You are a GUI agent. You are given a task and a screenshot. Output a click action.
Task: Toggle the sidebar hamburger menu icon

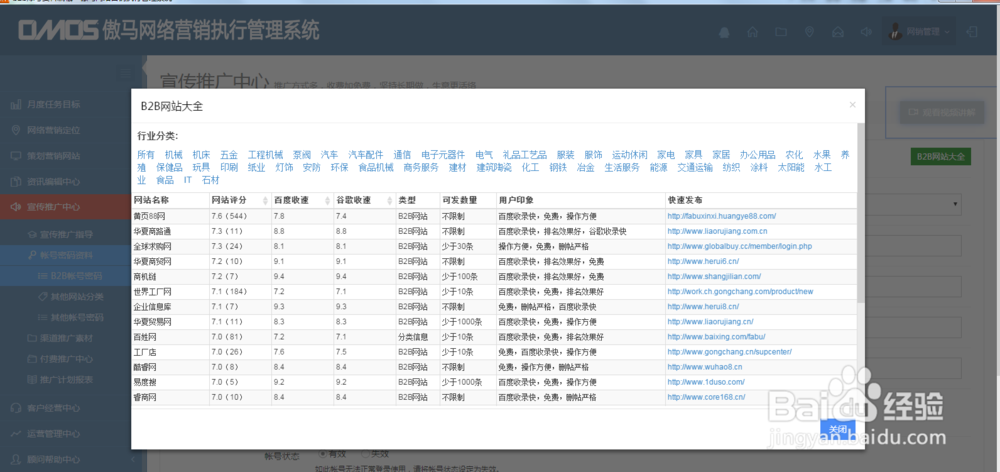click(x=126, y=73)
